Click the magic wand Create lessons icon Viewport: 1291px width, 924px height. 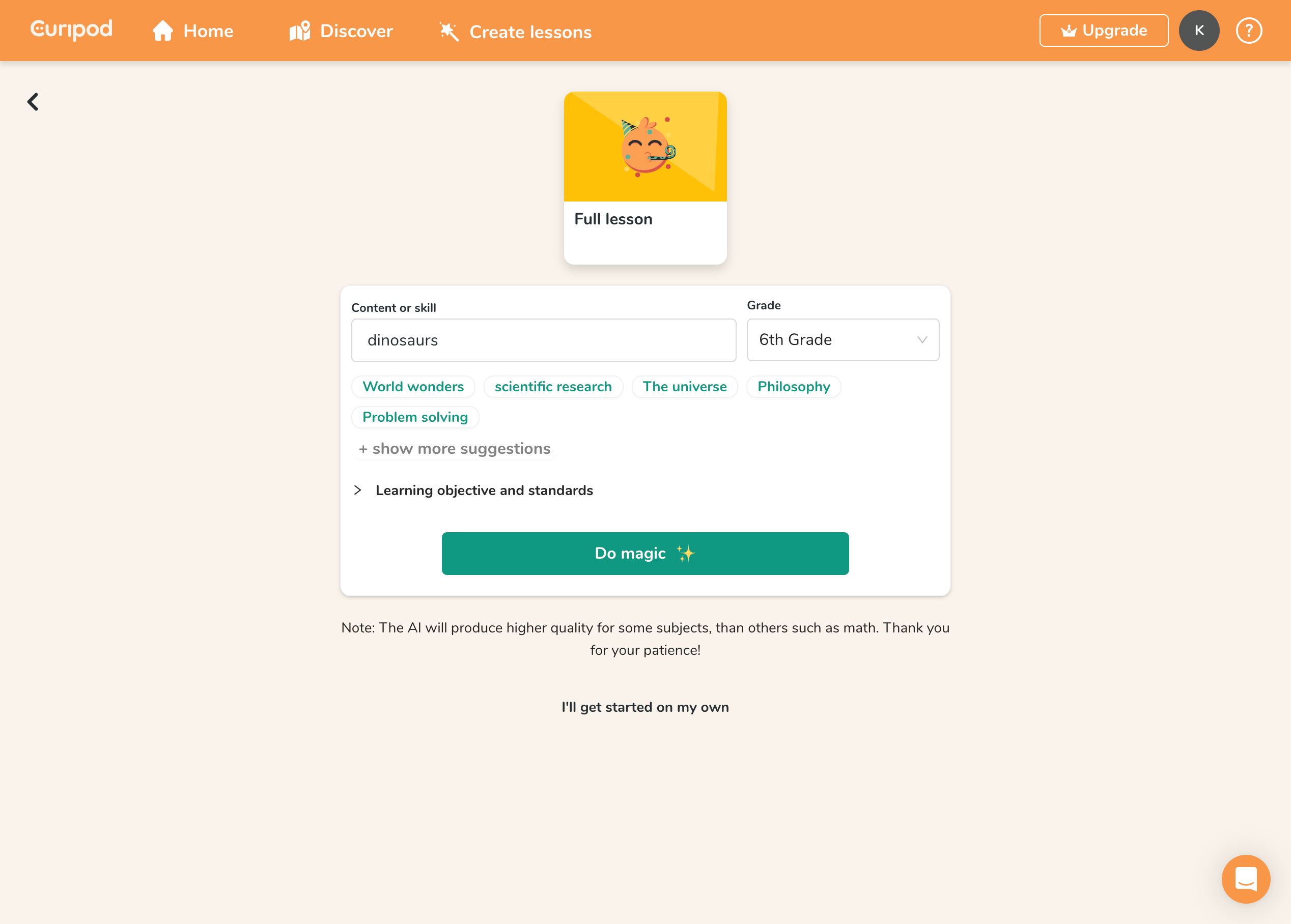coord(448,32)
